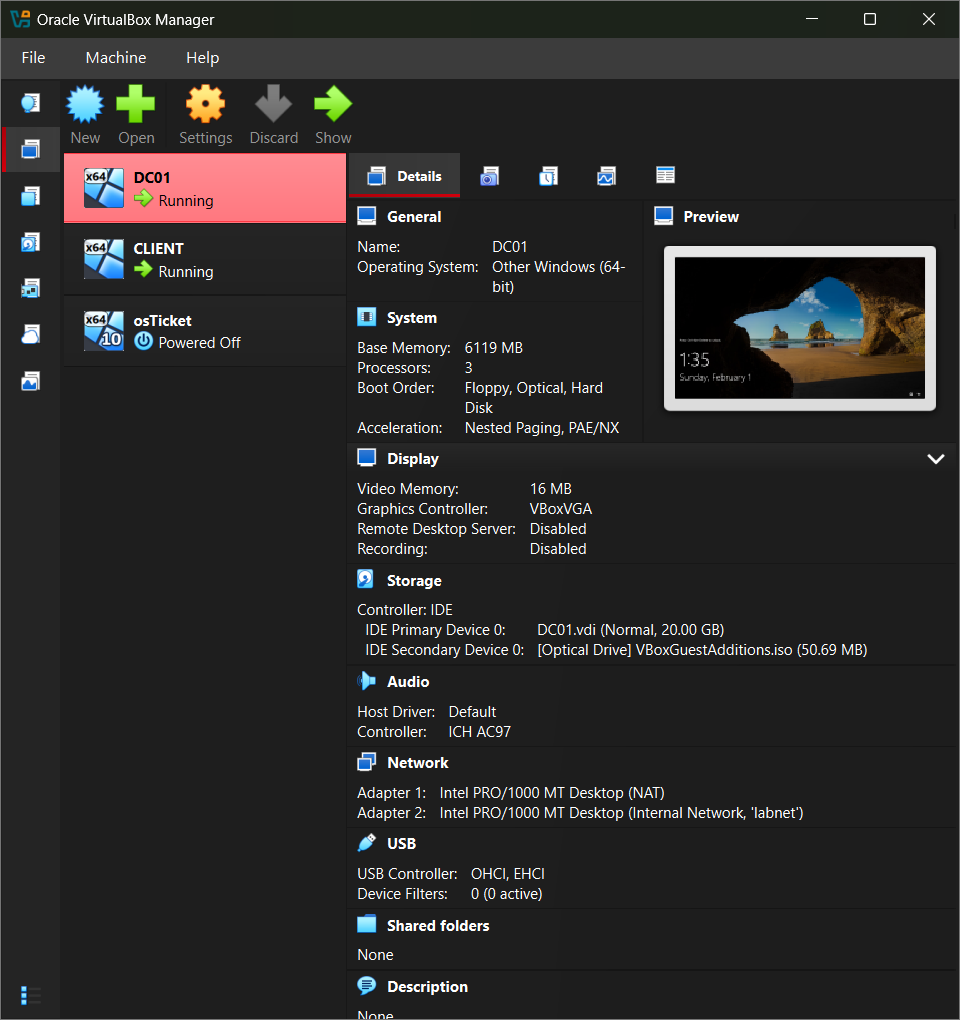Image resolution: width=960 pixels, height=1020 pixels.
Task: Open the File menu
Action: [x=33, y=58]
